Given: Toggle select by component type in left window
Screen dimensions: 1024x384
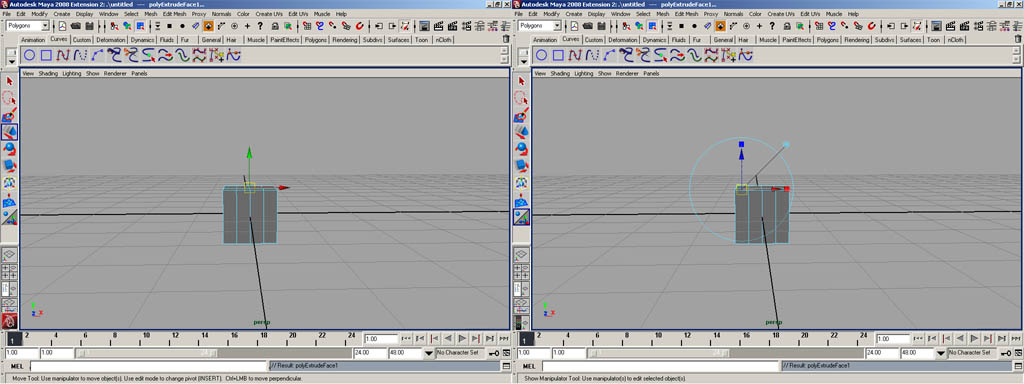Looking at the screenshot, I should click(x=140, y=26).
